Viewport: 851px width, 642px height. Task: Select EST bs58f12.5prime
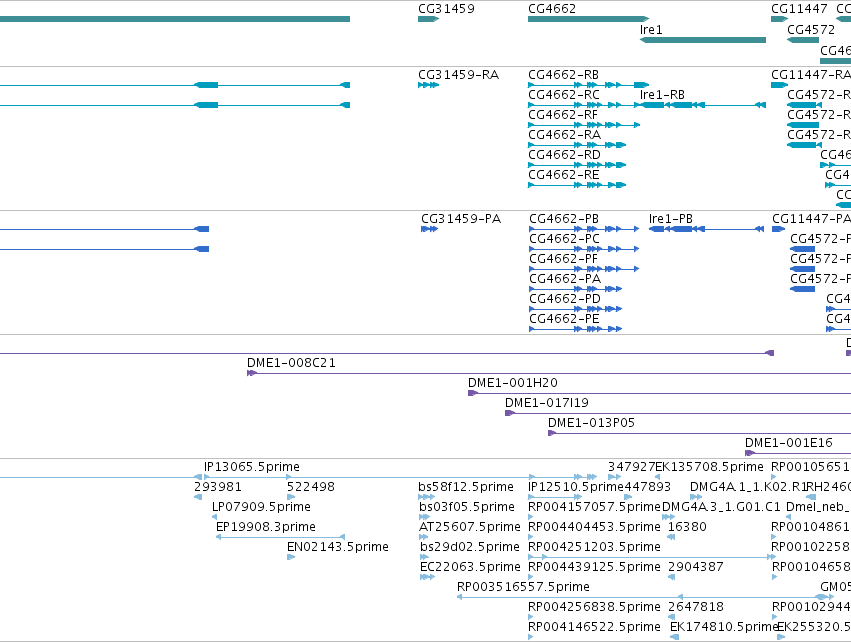(x=466, y=487)
